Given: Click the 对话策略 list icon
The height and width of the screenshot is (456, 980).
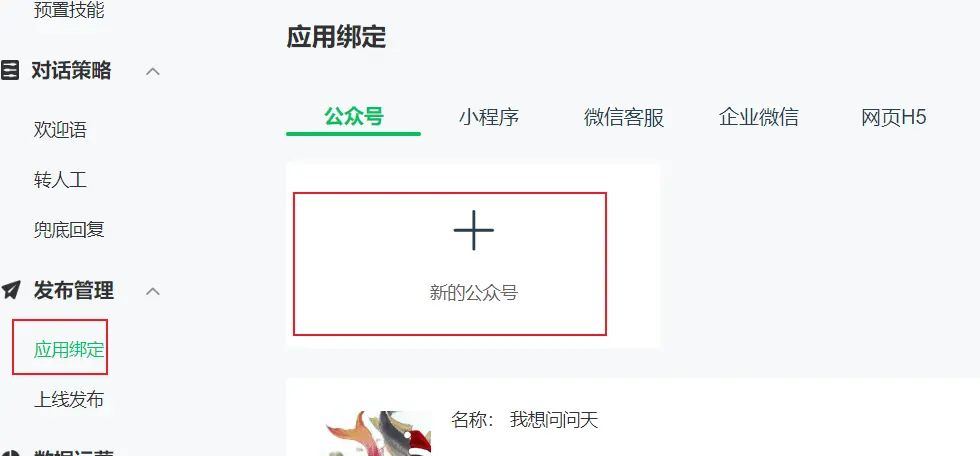Looking at the screenshot, I should [9, 71].
